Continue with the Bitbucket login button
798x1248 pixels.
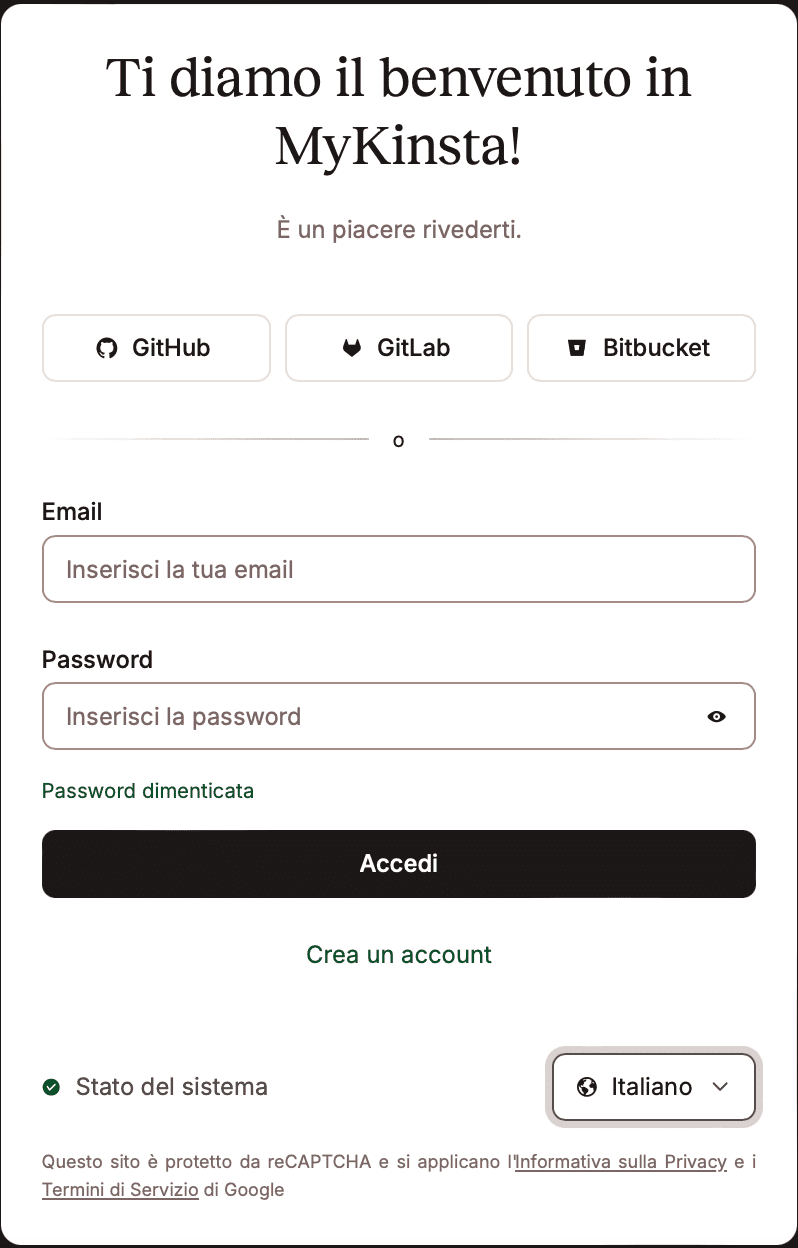[641, 348]
